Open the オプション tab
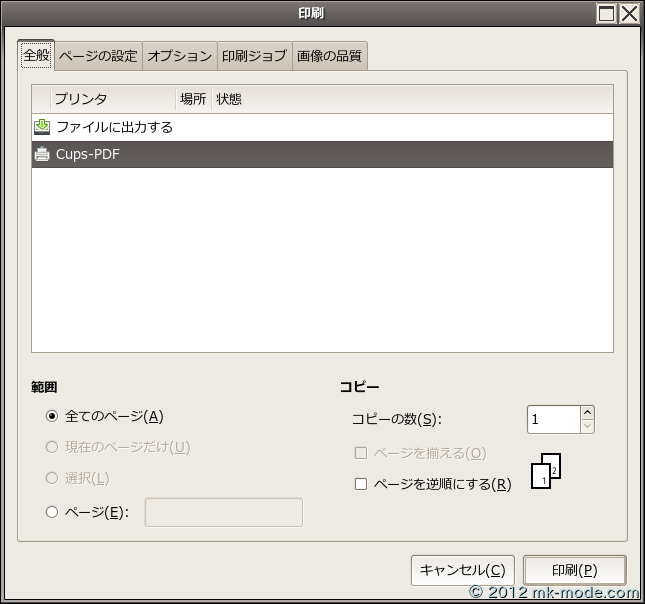The height and width of the screenshot is (604, 645). (180, 56)
